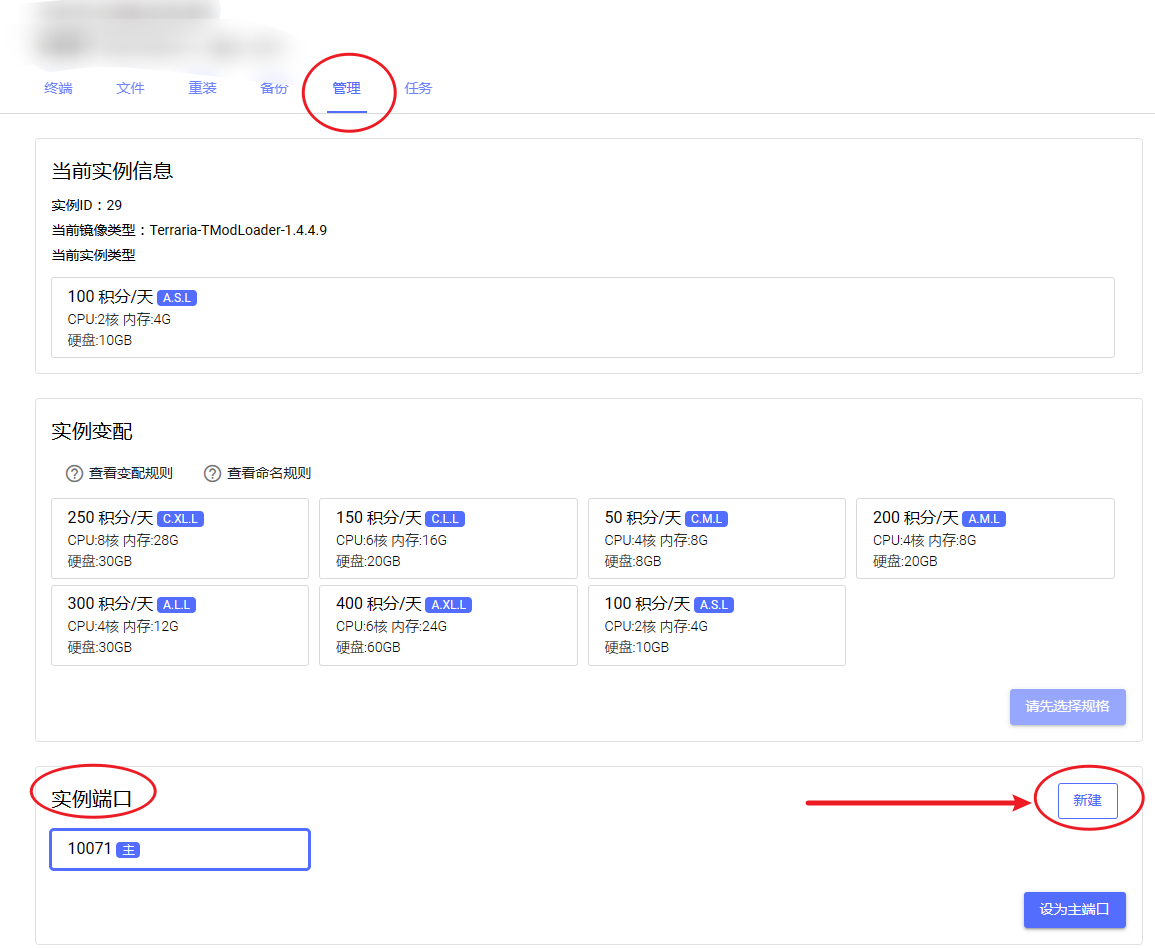Select the 250 积分/天 C.XL.L plan card

coord(180,538)
